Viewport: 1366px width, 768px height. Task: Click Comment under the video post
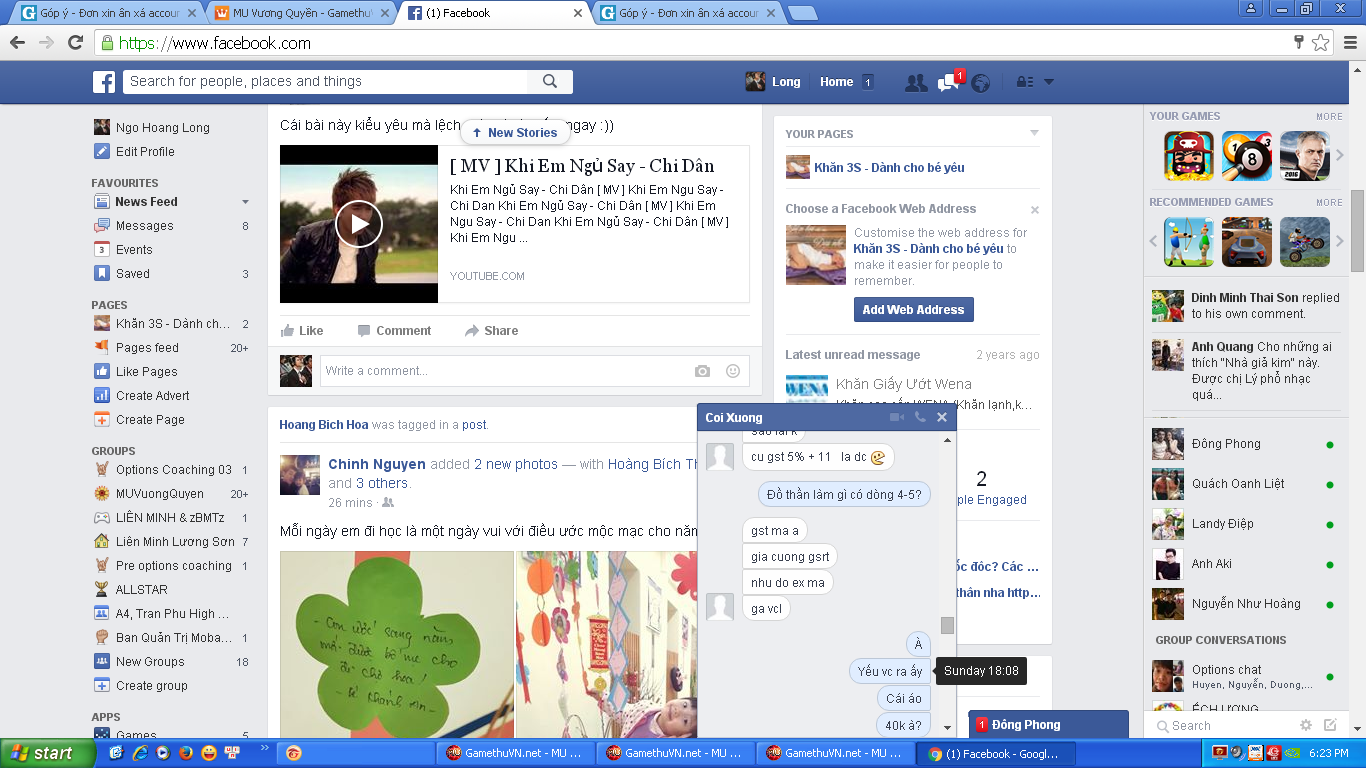click(x=394, y=331)
